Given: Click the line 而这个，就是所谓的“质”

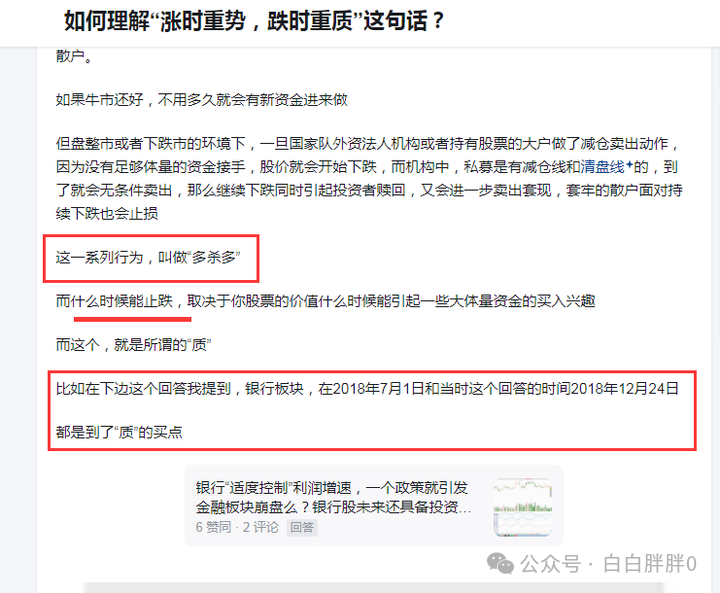Looking at the screenshot, I should pyautogui.click(x=133, y=345).
